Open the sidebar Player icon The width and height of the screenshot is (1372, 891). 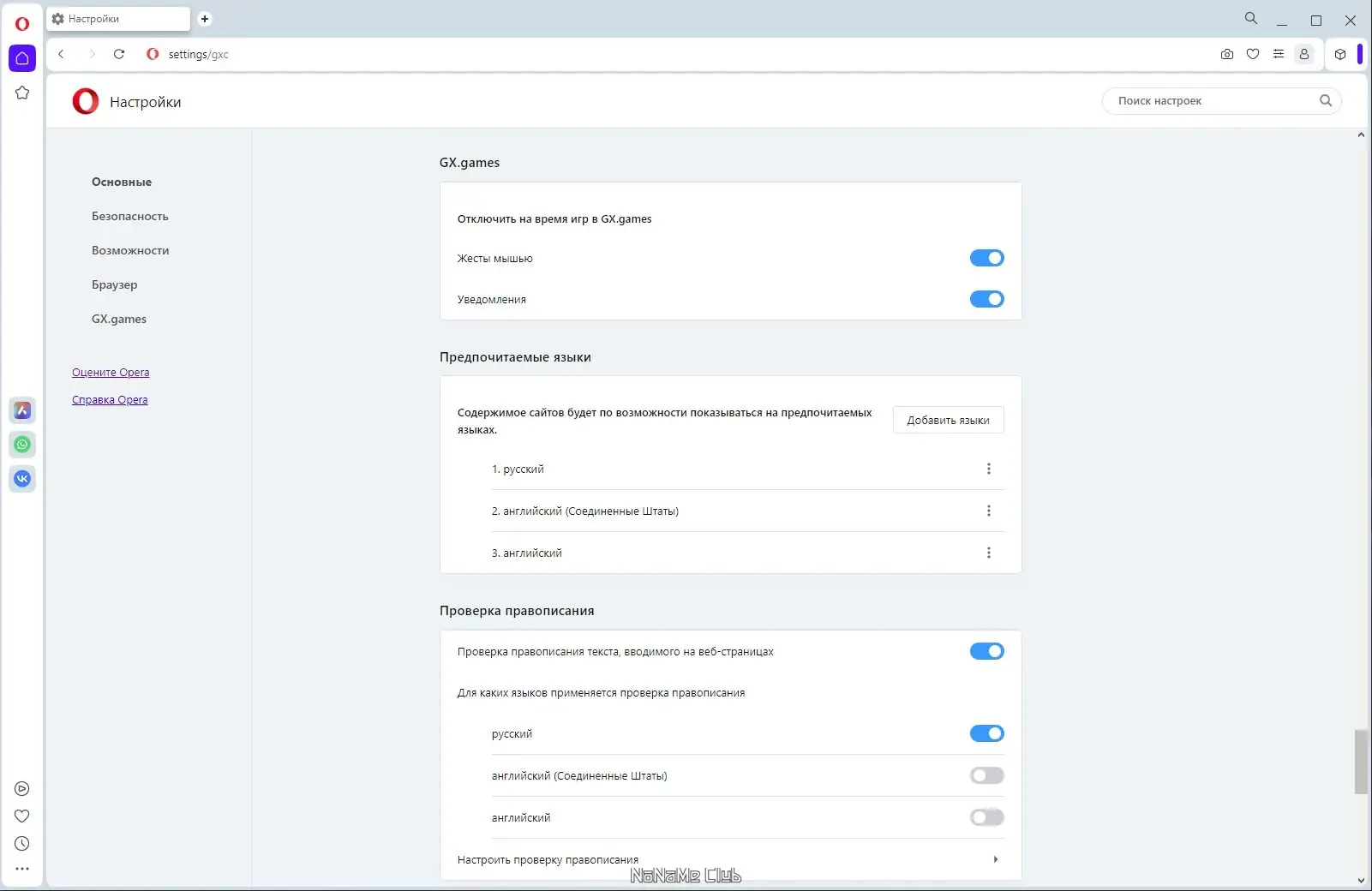pyautogui.click(x=22, y=789)
